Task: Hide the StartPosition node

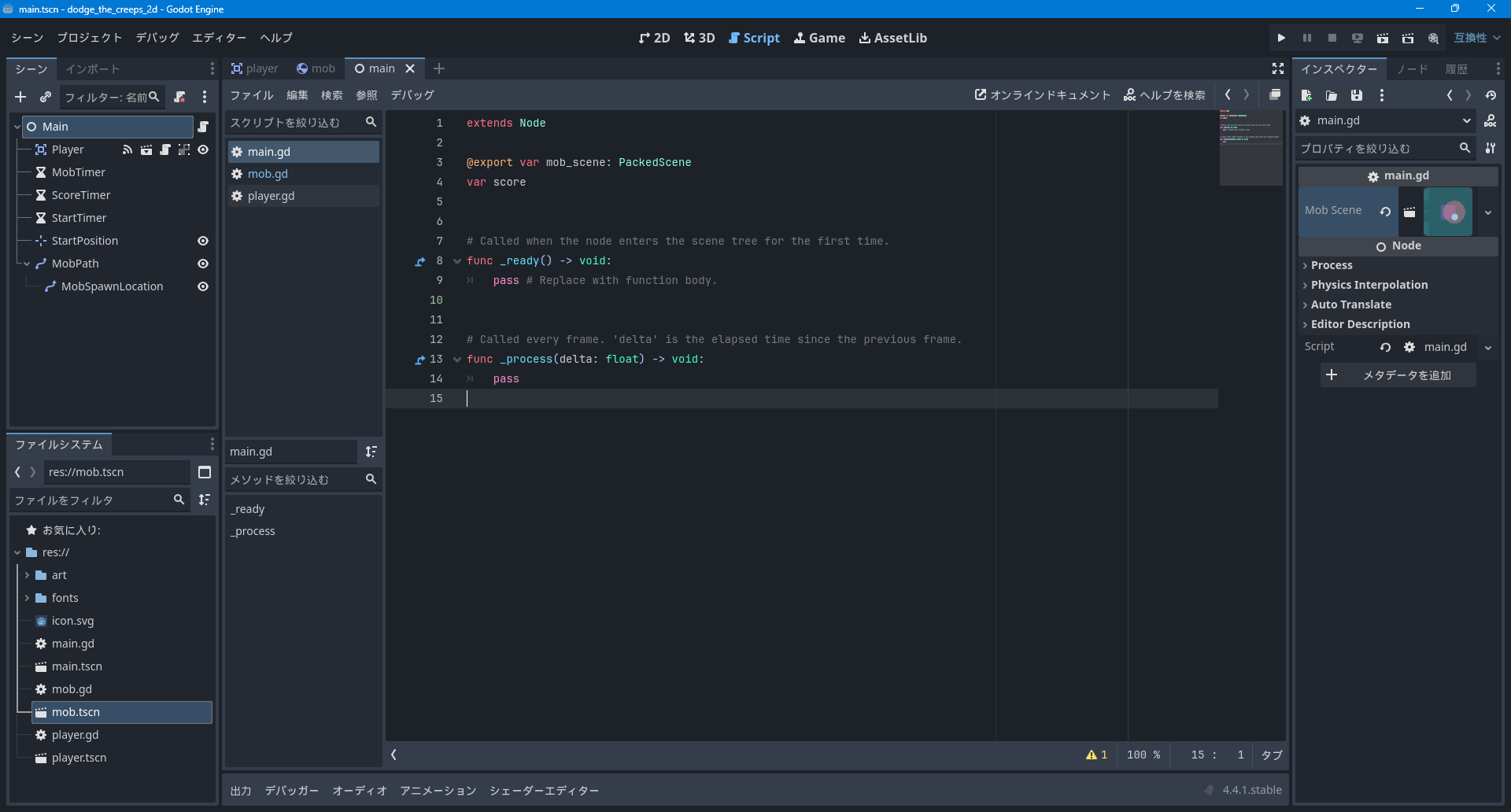Action: coord(203,241)
